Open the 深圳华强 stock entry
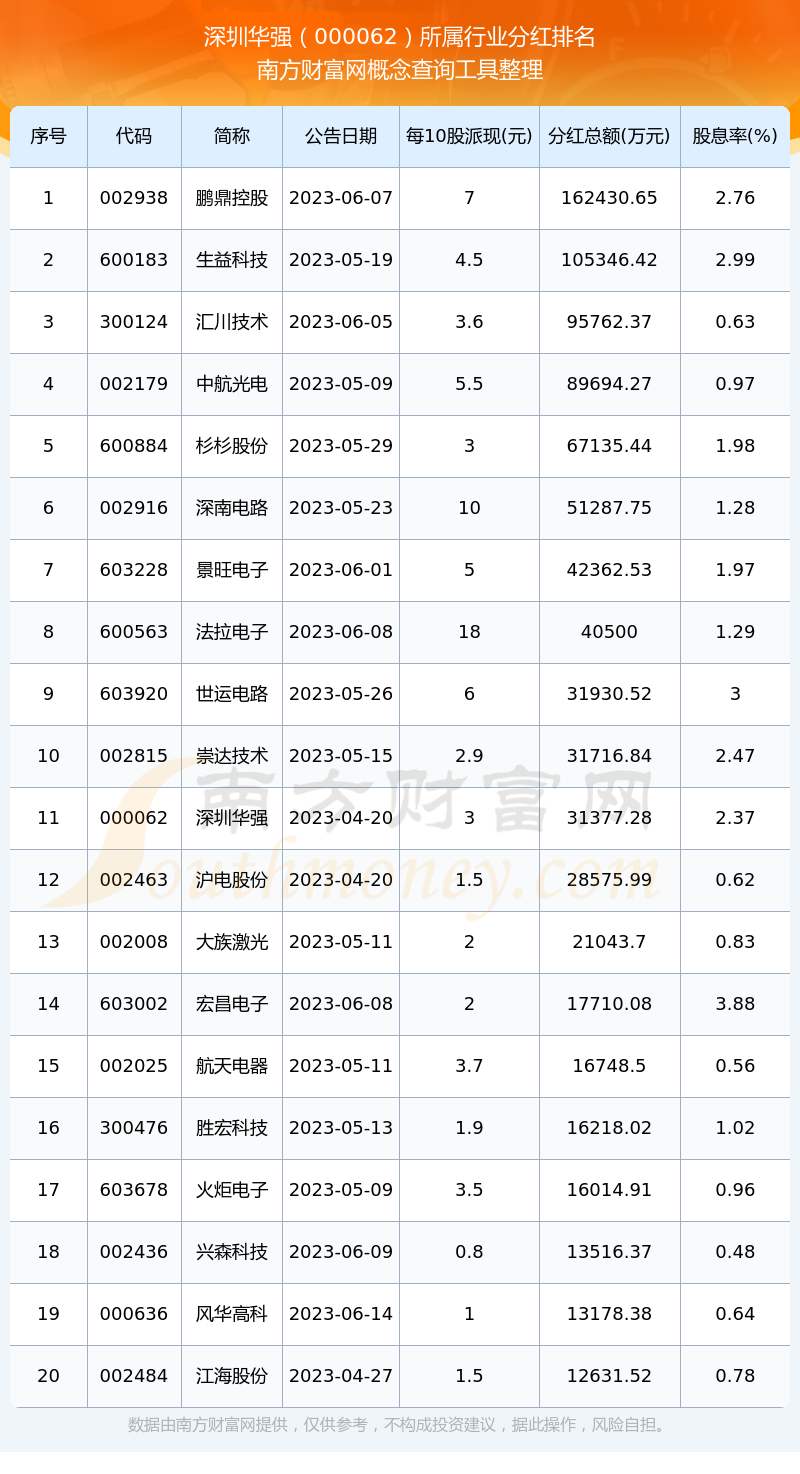 [232, 818]
